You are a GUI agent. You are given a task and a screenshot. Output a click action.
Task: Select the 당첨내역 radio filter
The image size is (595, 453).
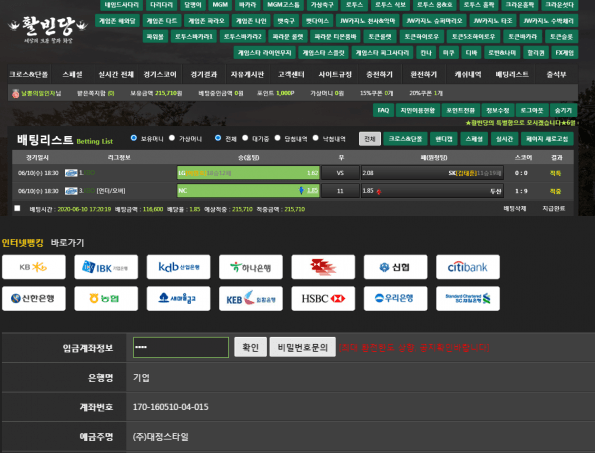[x=277, y=138]
